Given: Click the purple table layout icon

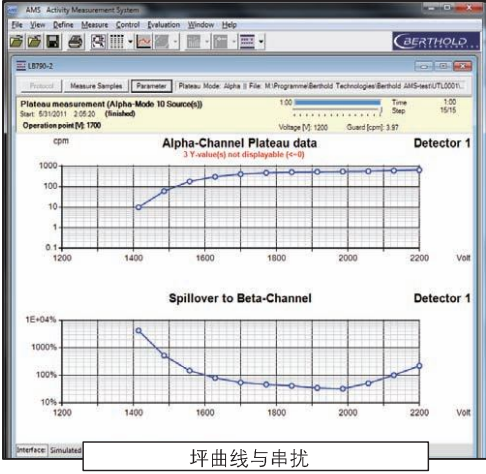Looking at the screenshot, I should click(x=247, y=42).
